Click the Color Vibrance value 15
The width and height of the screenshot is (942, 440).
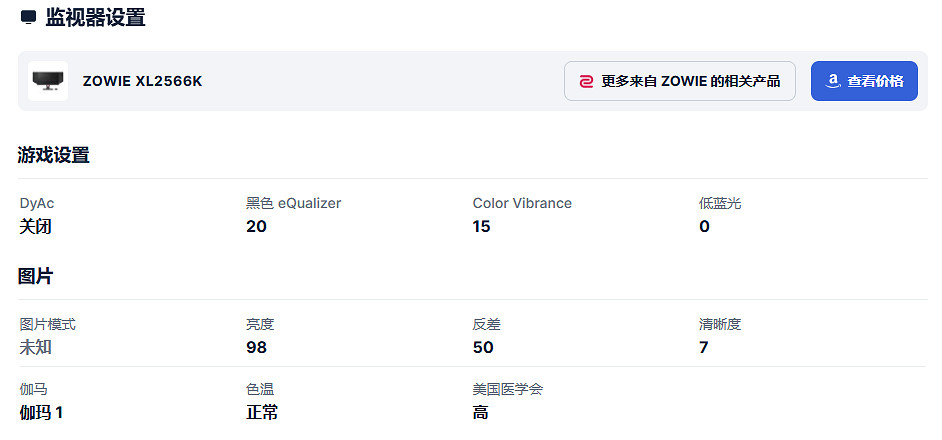(482, 227)
